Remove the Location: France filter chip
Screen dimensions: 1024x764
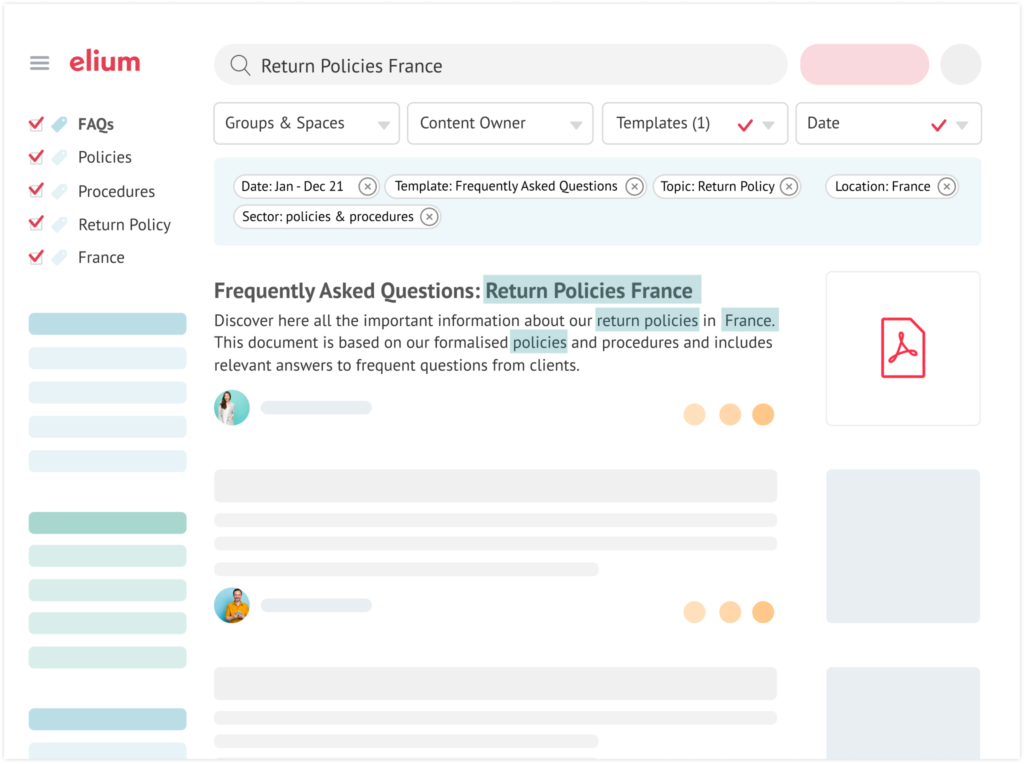947,186
